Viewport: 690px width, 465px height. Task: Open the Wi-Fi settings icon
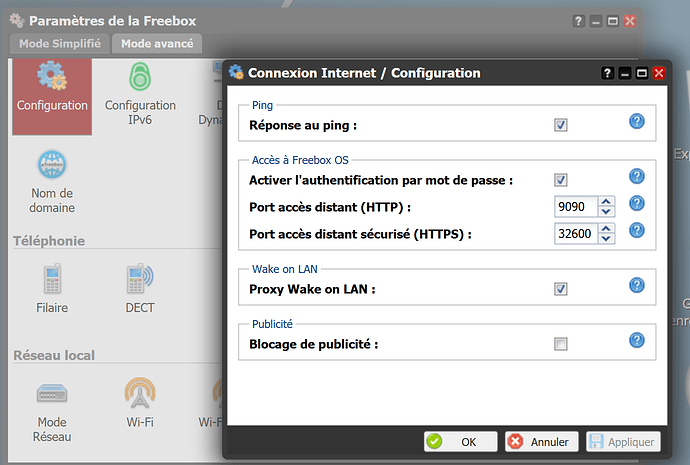point(140,403)
